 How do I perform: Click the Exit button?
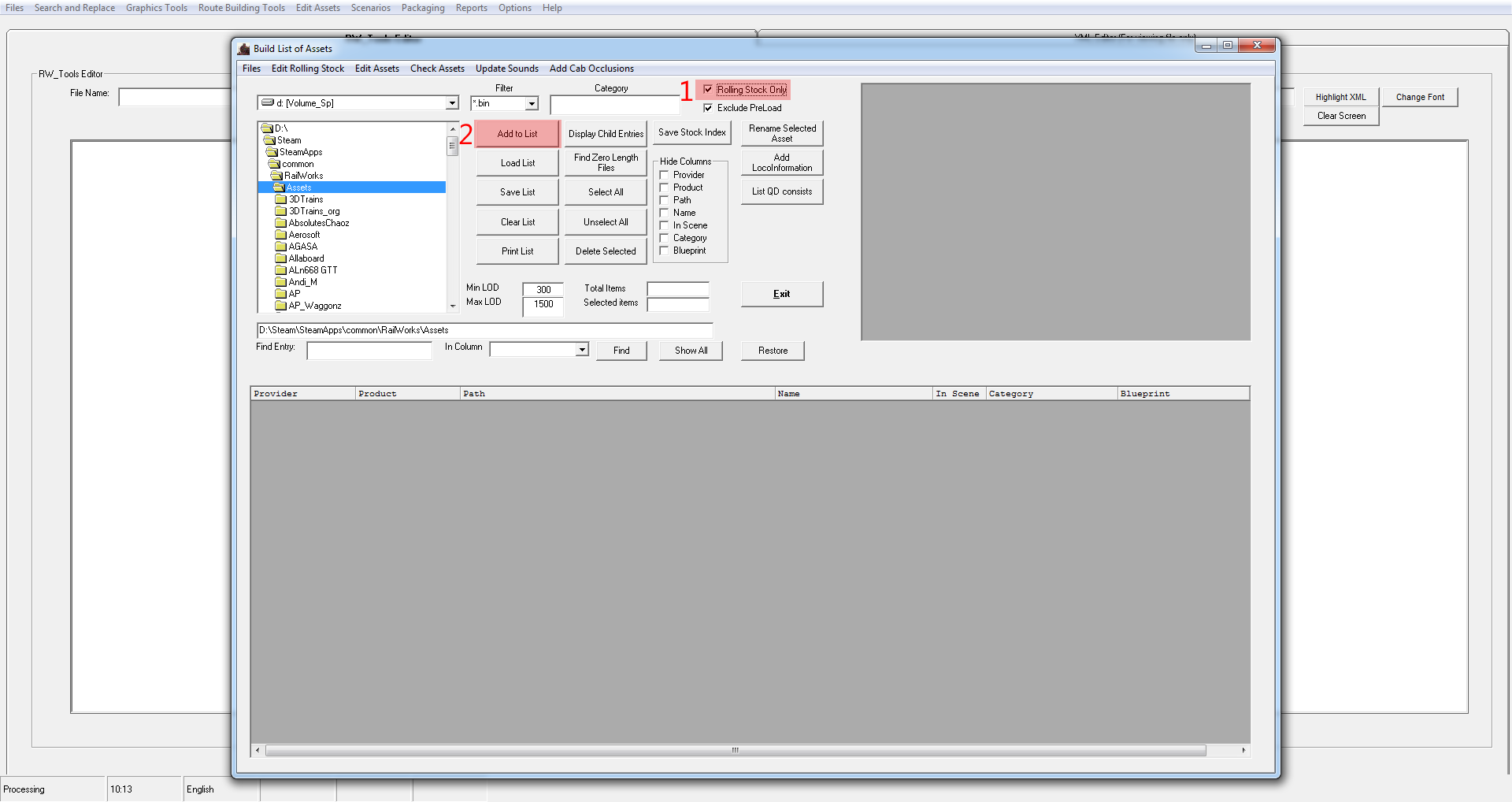point(782,294)
